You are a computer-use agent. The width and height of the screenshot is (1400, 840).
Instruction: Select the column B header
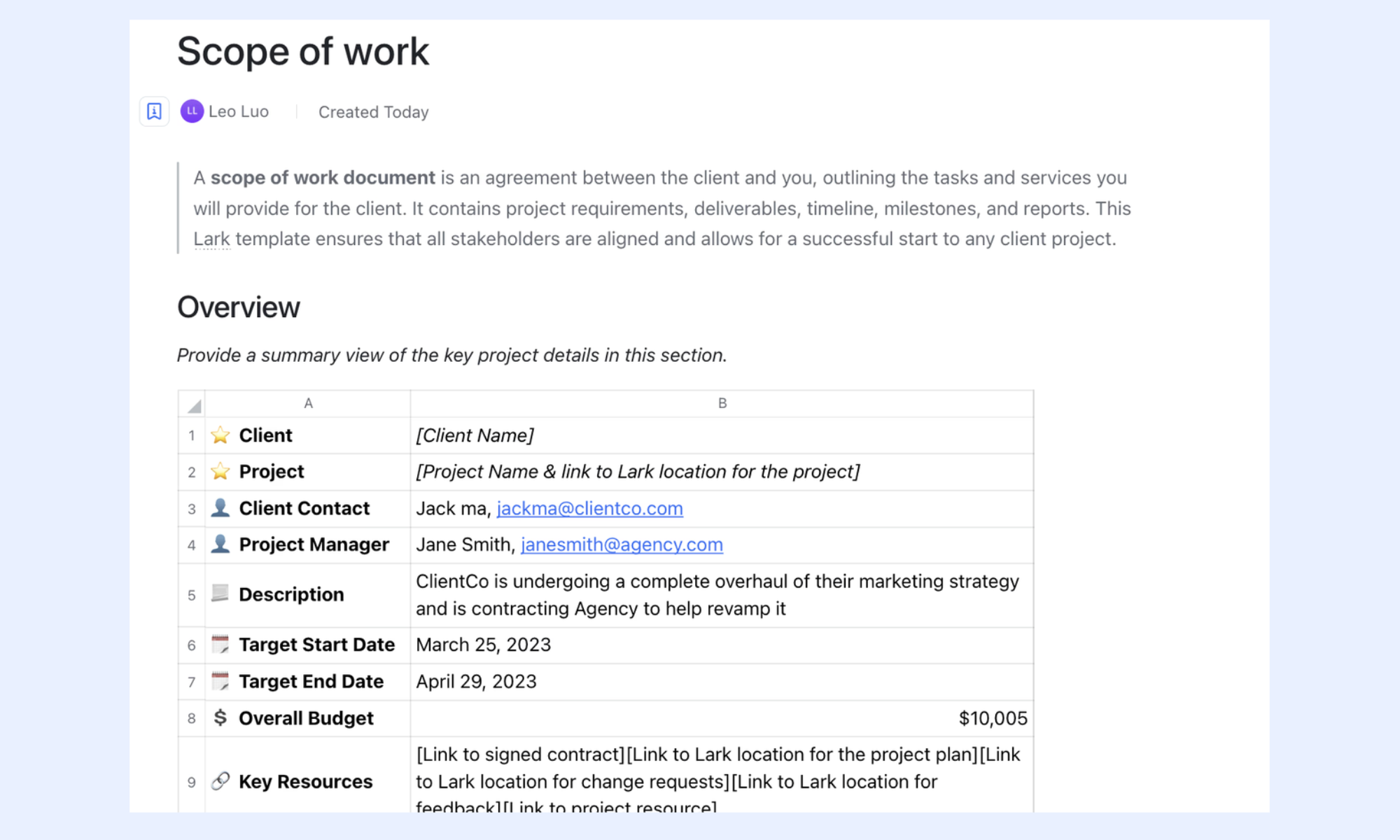[x=722, y=403]
